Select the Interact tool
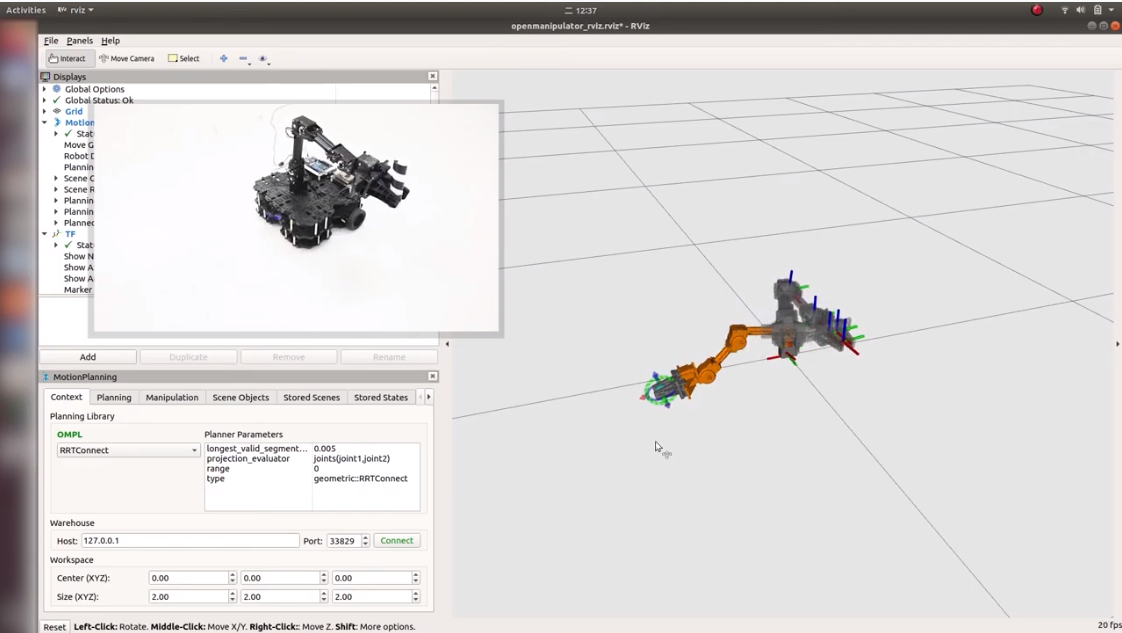Screen dimensions: 1122x633 pos(68,58)
